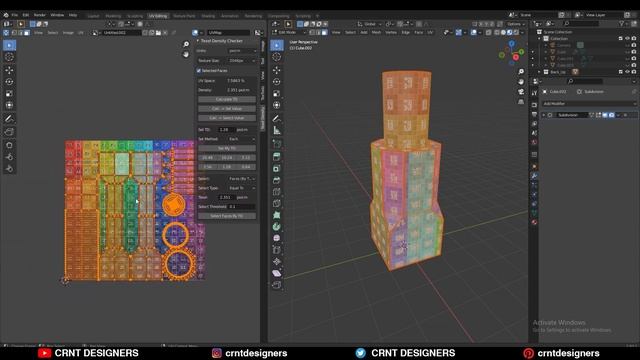Open the Set Method dropdown
This screenshot has height=360, width=640.
(242, 139)
